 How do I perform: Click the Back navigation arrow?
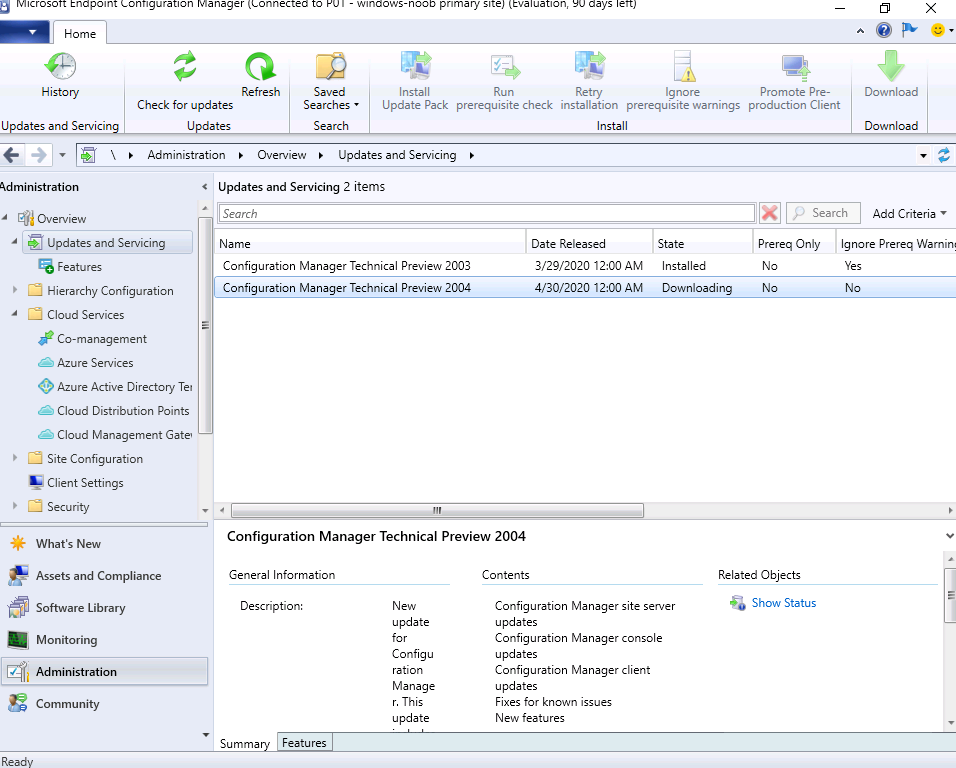(x=12, y=155)
